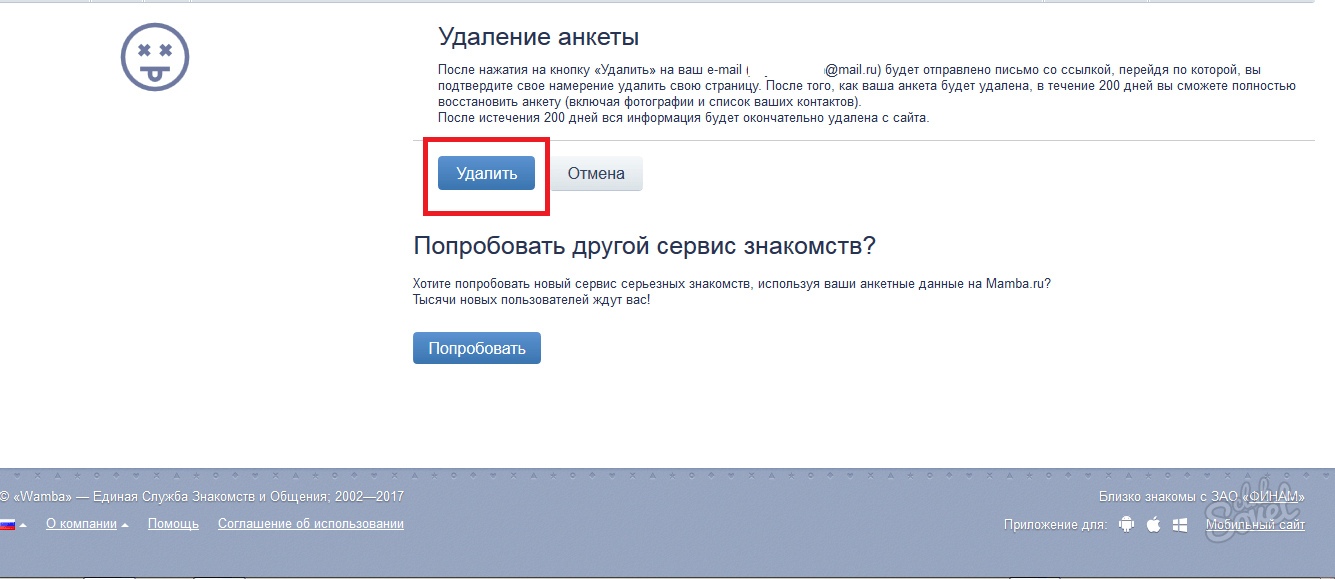Image resolution: width=1335 pixels, height=579 pixels.
Task: Click the Попробовать другой сервис знакомств heading
Action: coord(644,246)
